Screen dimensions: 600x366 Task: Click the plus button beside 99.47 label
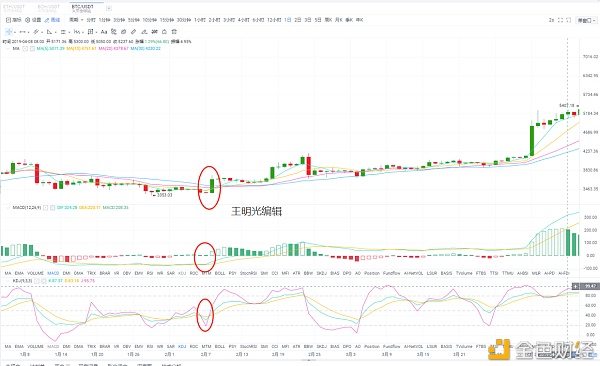click(576, 286)
